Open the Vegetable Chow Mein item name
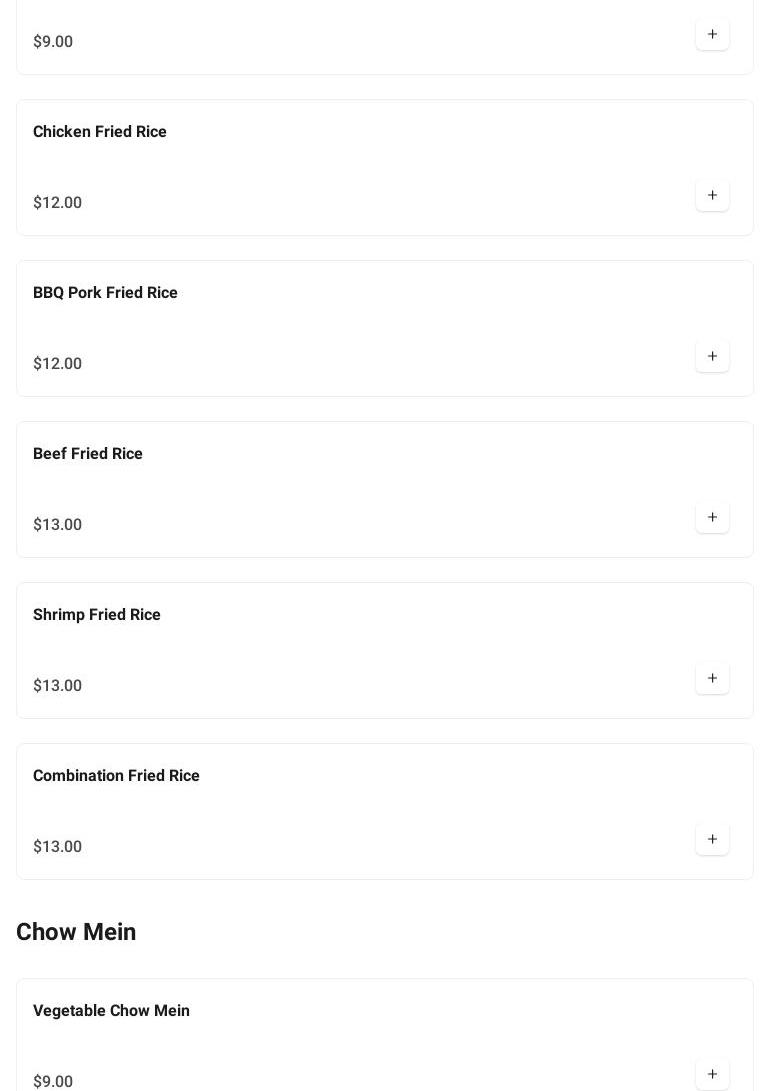The image size is (770, 1091). (x=111, y=1011)
